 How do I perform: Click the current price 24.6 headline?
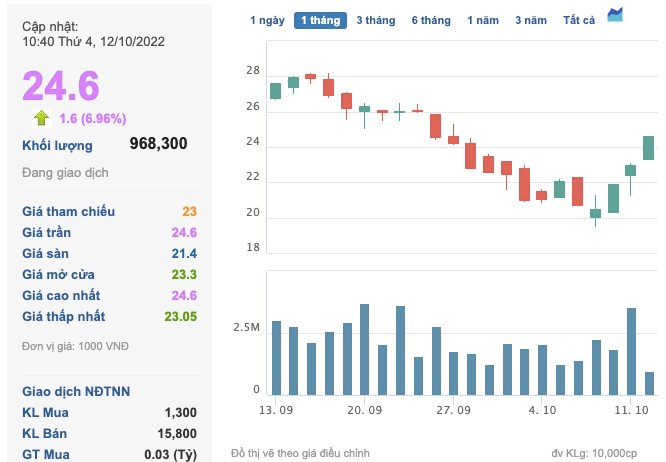[61, 85]
